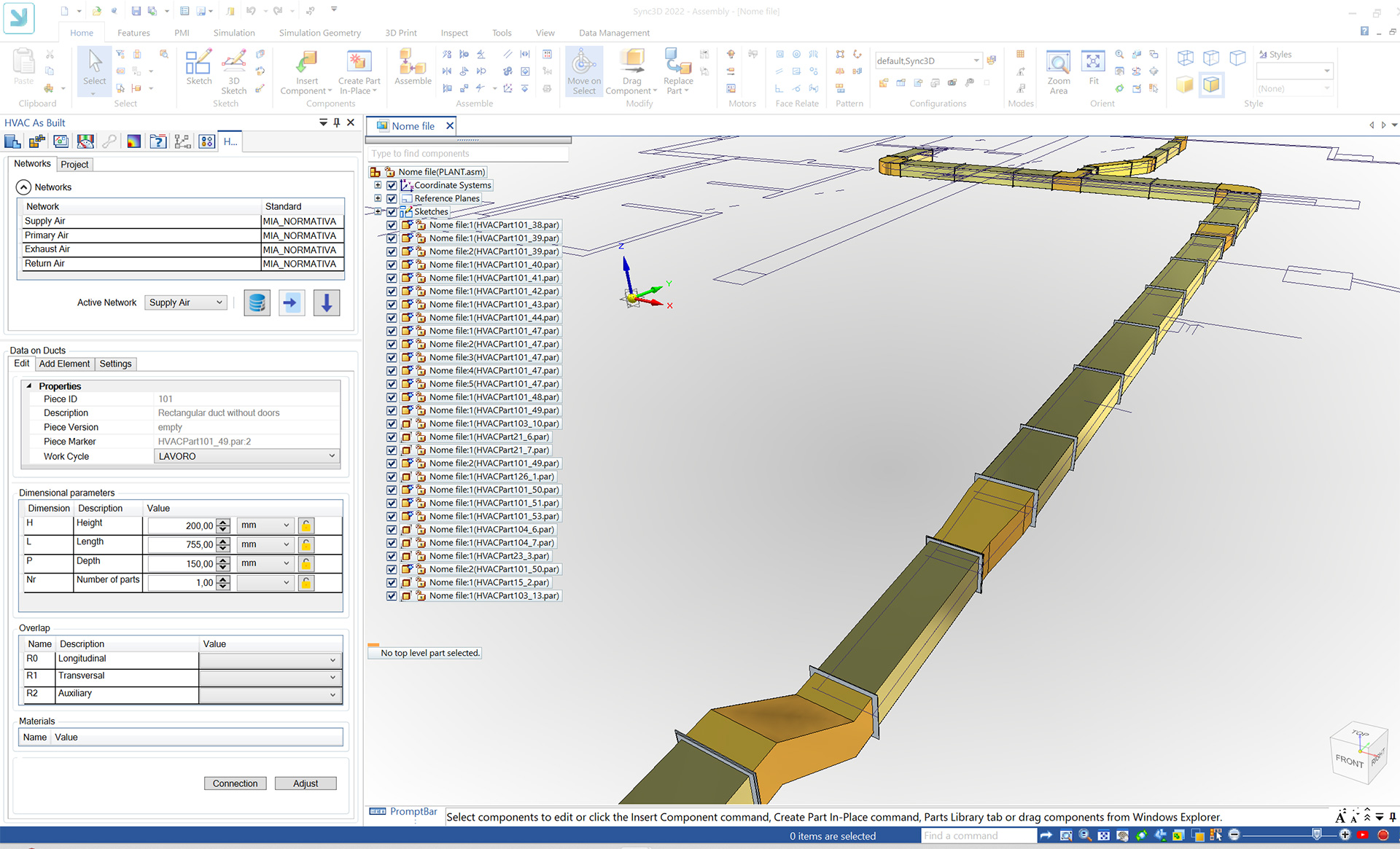Click the color gradient HVAC toolbar icon
This screenshot has width=1400, height=849.
tap(133, 141)
